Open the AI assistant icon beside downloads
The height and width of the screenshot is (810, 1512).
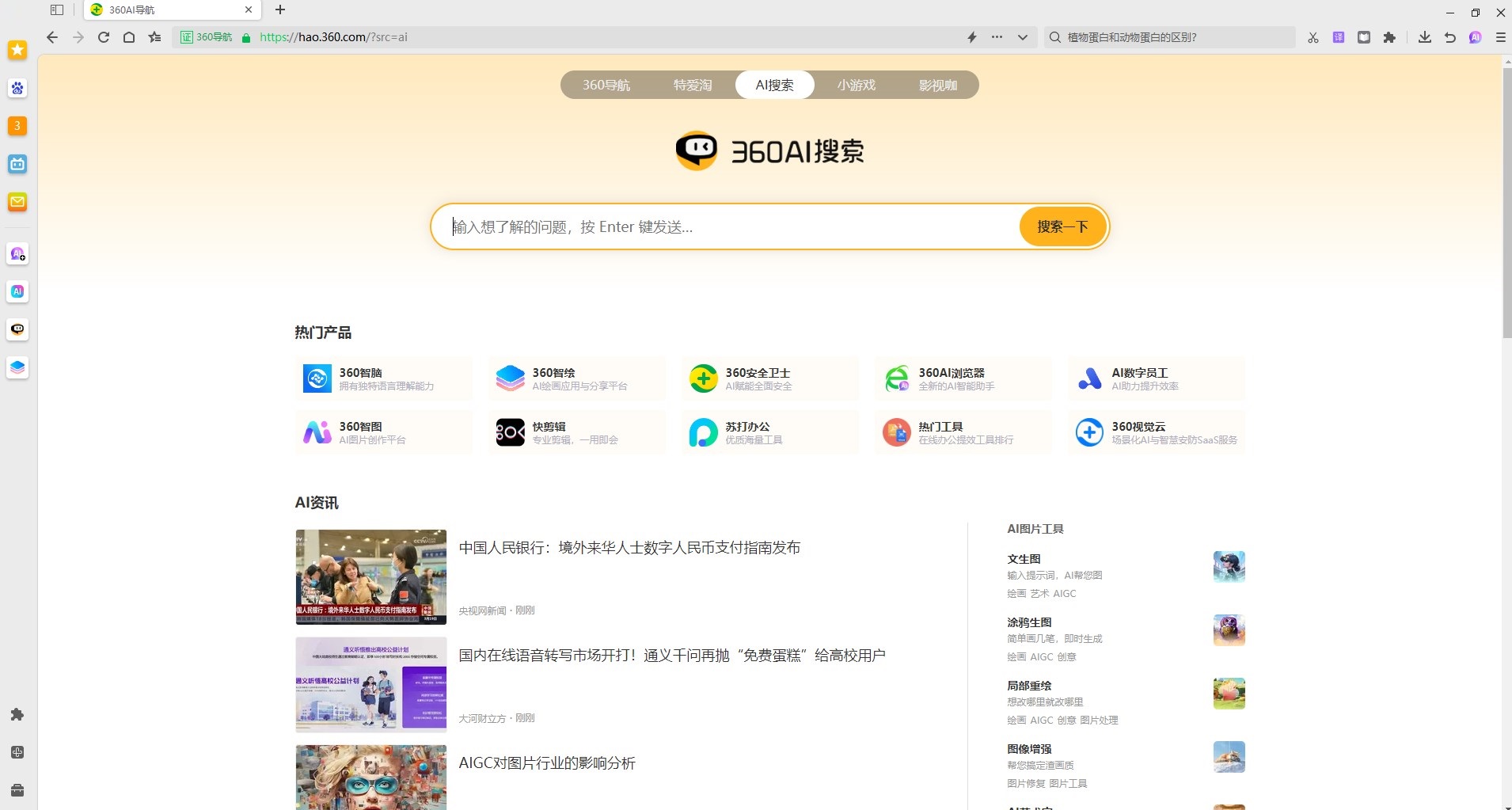point(1475,37)
